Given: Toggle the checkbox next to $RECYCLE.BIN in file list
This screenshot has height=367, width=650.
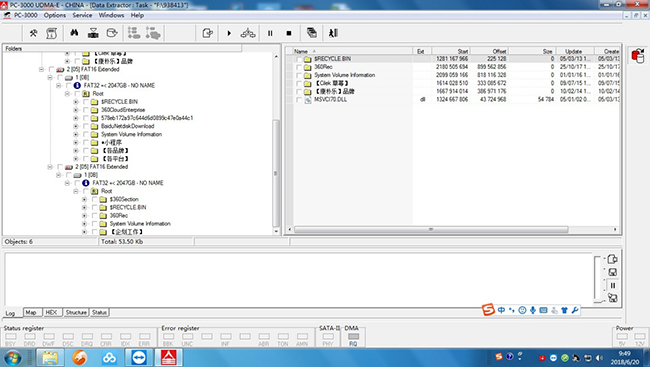Looking at the screenshot, I should coord(299,59).
